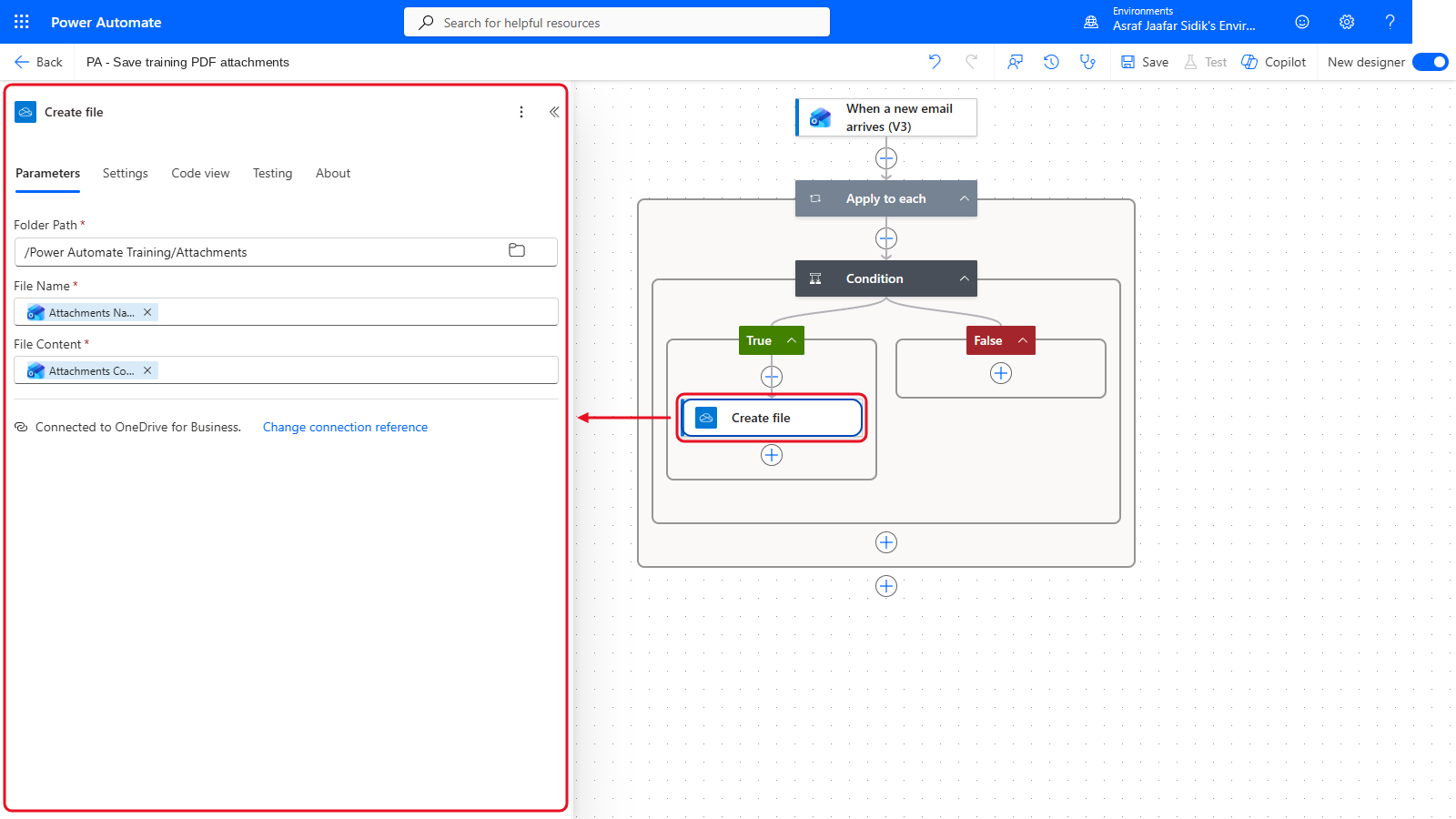Open Create file more options menu
This screenshot has width=1456, height=819.
tap(521, 112)
